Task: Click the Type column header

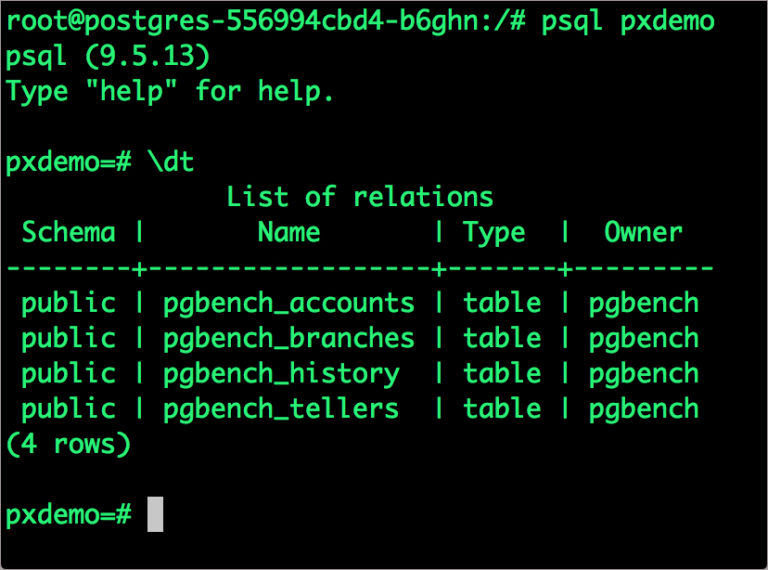Action: [x=494, y=233]
